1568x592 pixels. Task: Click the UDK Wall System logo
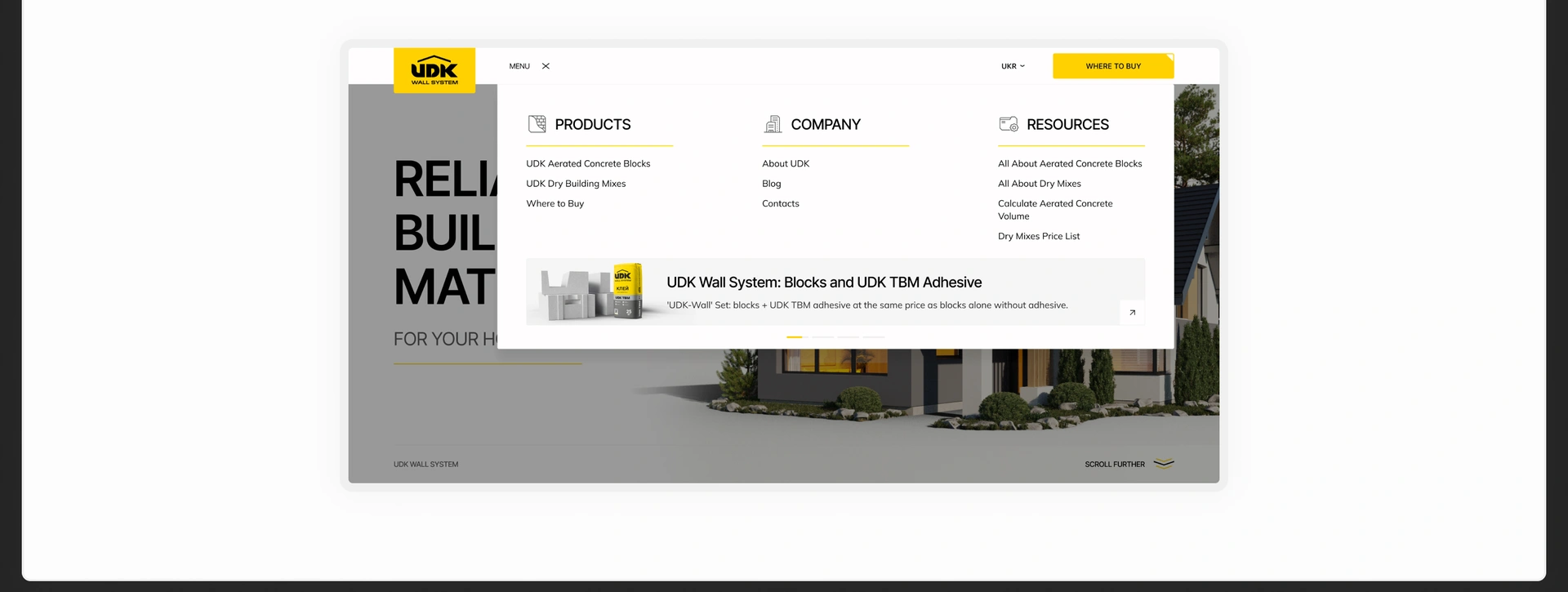click(x=434, y=70)
